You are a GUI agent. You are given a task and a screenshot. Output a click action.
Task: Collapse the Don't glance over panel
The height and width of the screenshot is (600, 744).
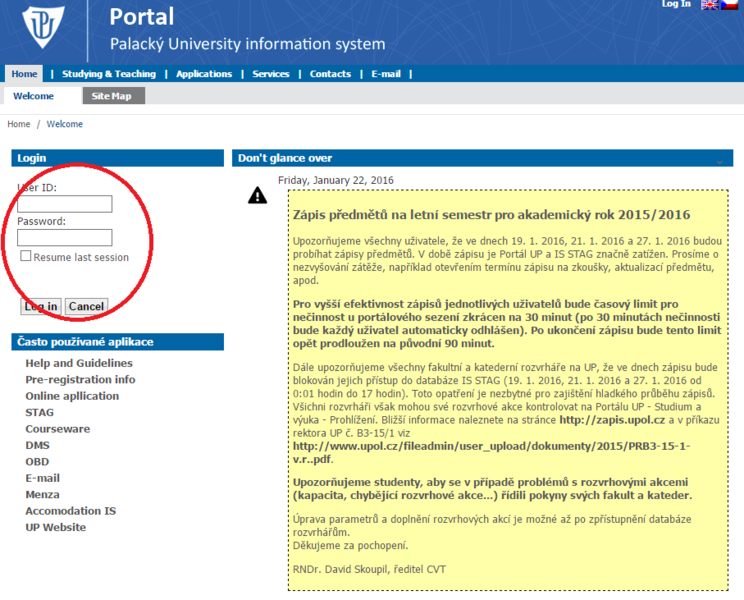pyautogui.click(x=717, y=160)
